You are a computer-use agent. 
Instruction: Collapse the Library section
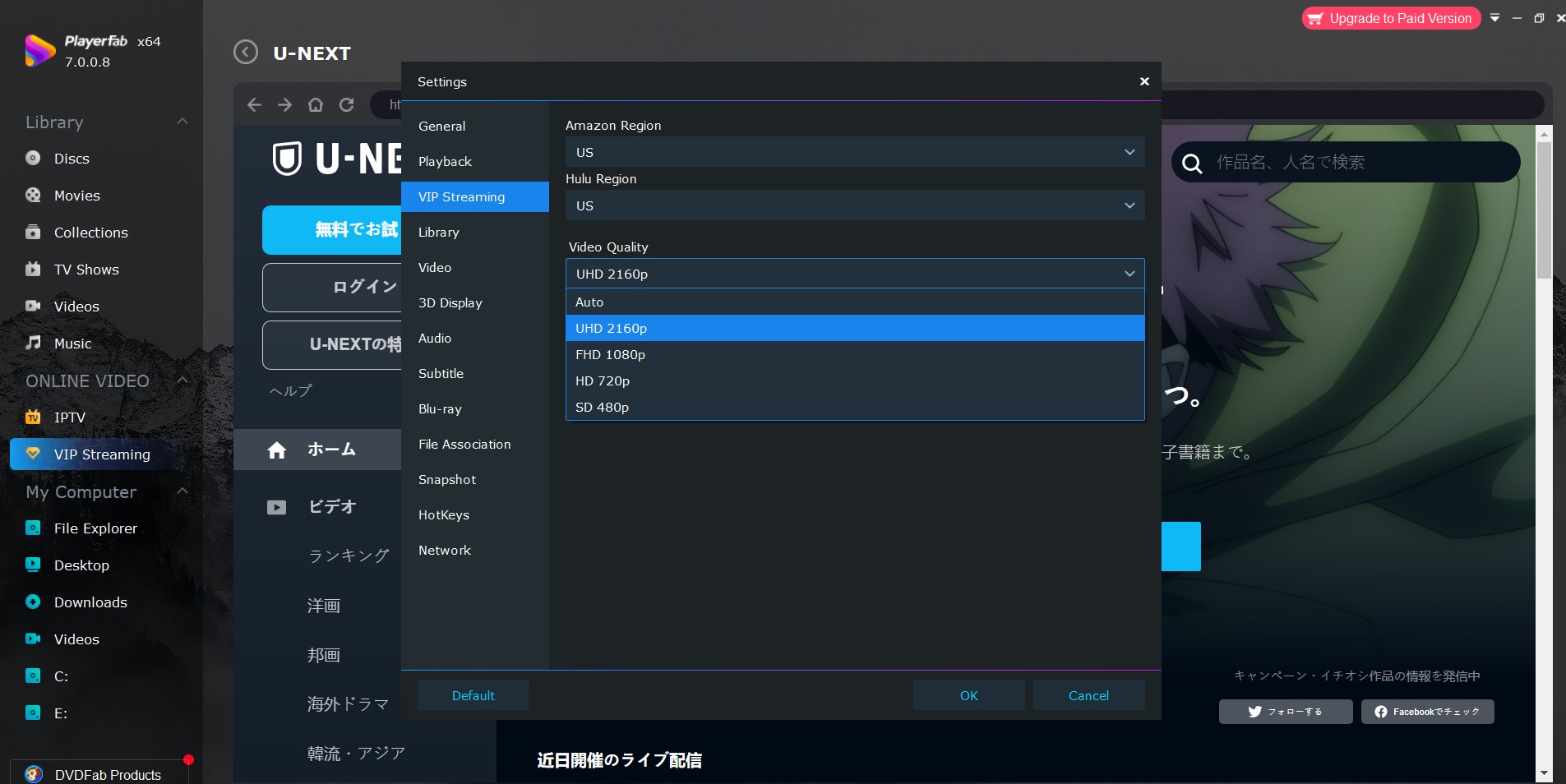pyautogui.click(x=182, y=122)
